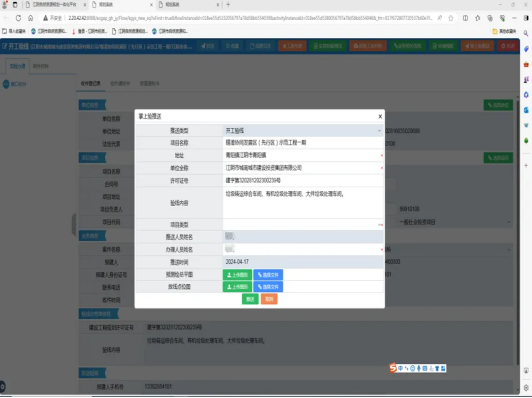
Task: Click green upload button in 预测绘总平面 row
Action: (x=237, y=274)
